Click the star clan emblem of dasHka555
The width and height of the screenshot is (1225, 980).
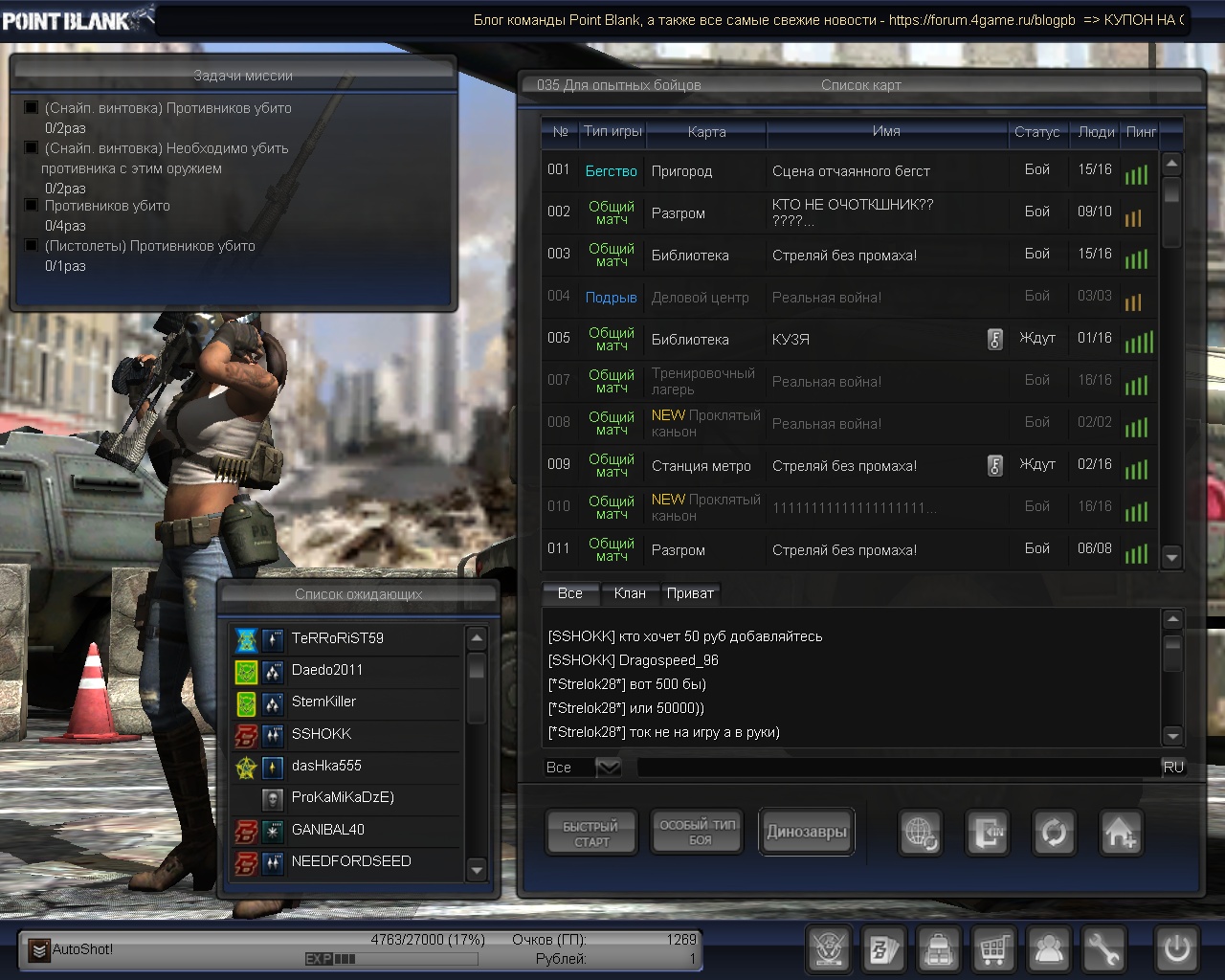(x=246, y=767)
